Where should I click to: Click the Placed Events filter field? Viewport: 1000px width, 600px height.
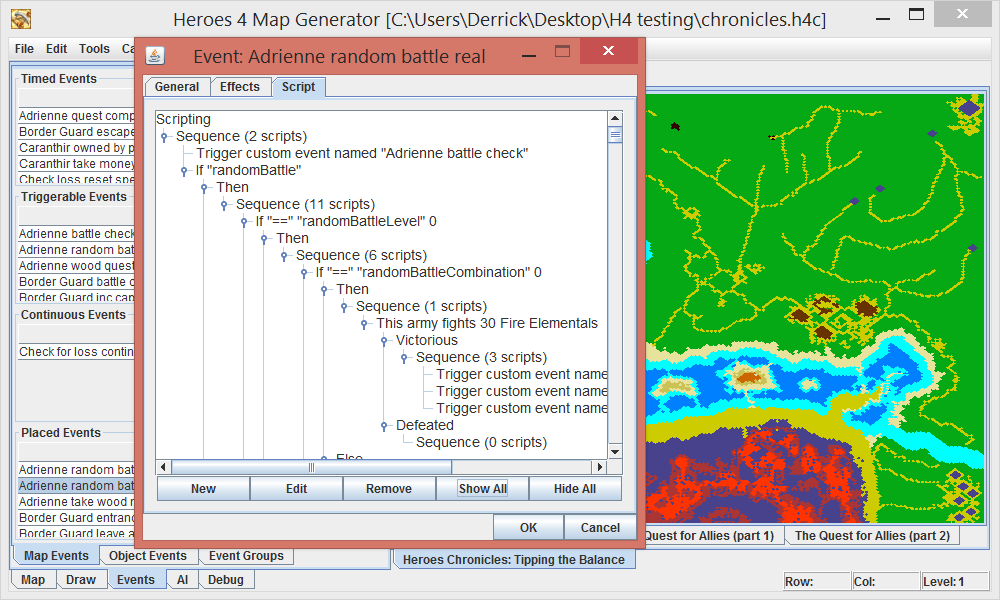click(77, 451)
